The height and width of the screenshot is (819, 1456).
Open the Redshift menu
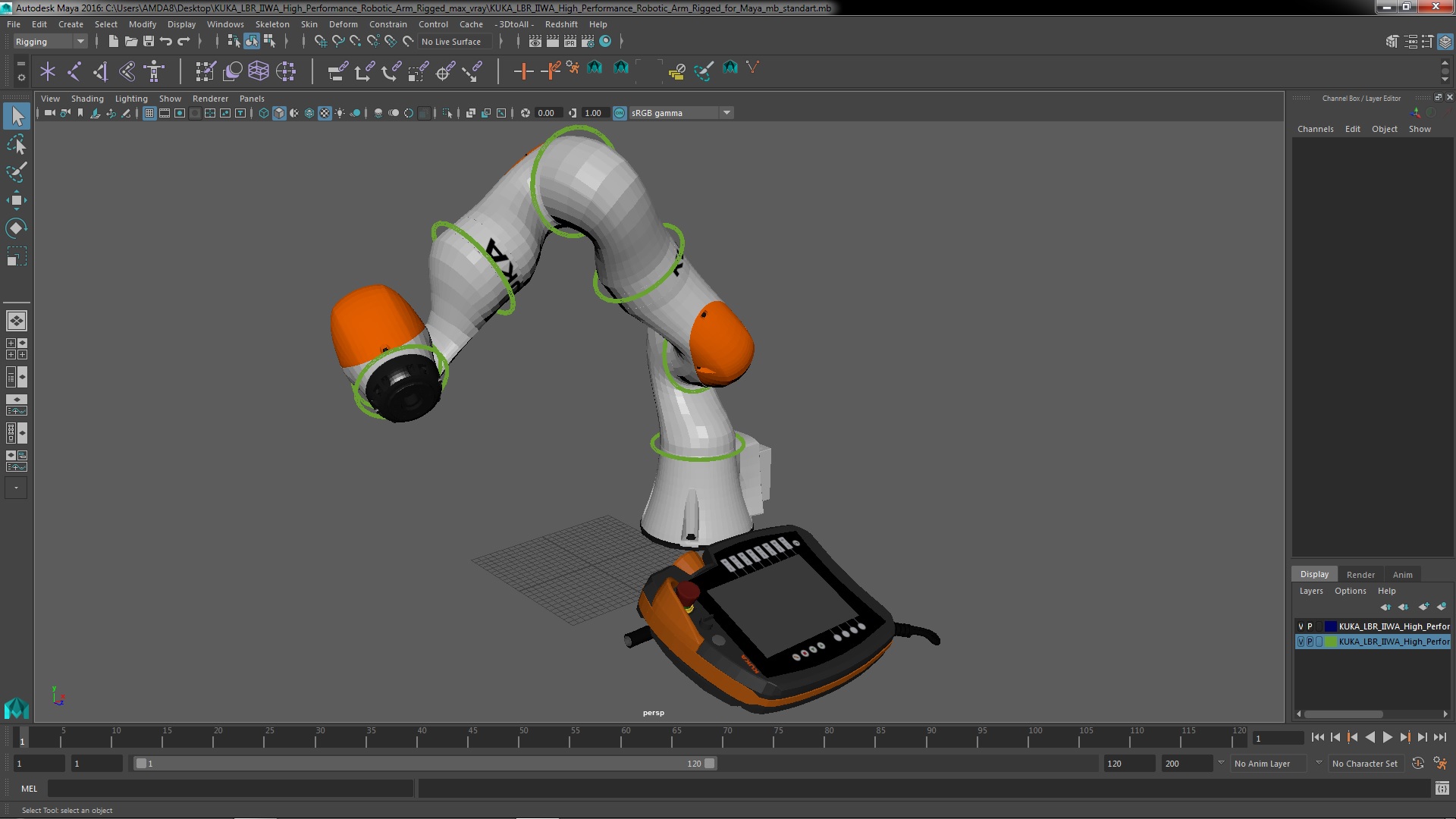[561, 24]
